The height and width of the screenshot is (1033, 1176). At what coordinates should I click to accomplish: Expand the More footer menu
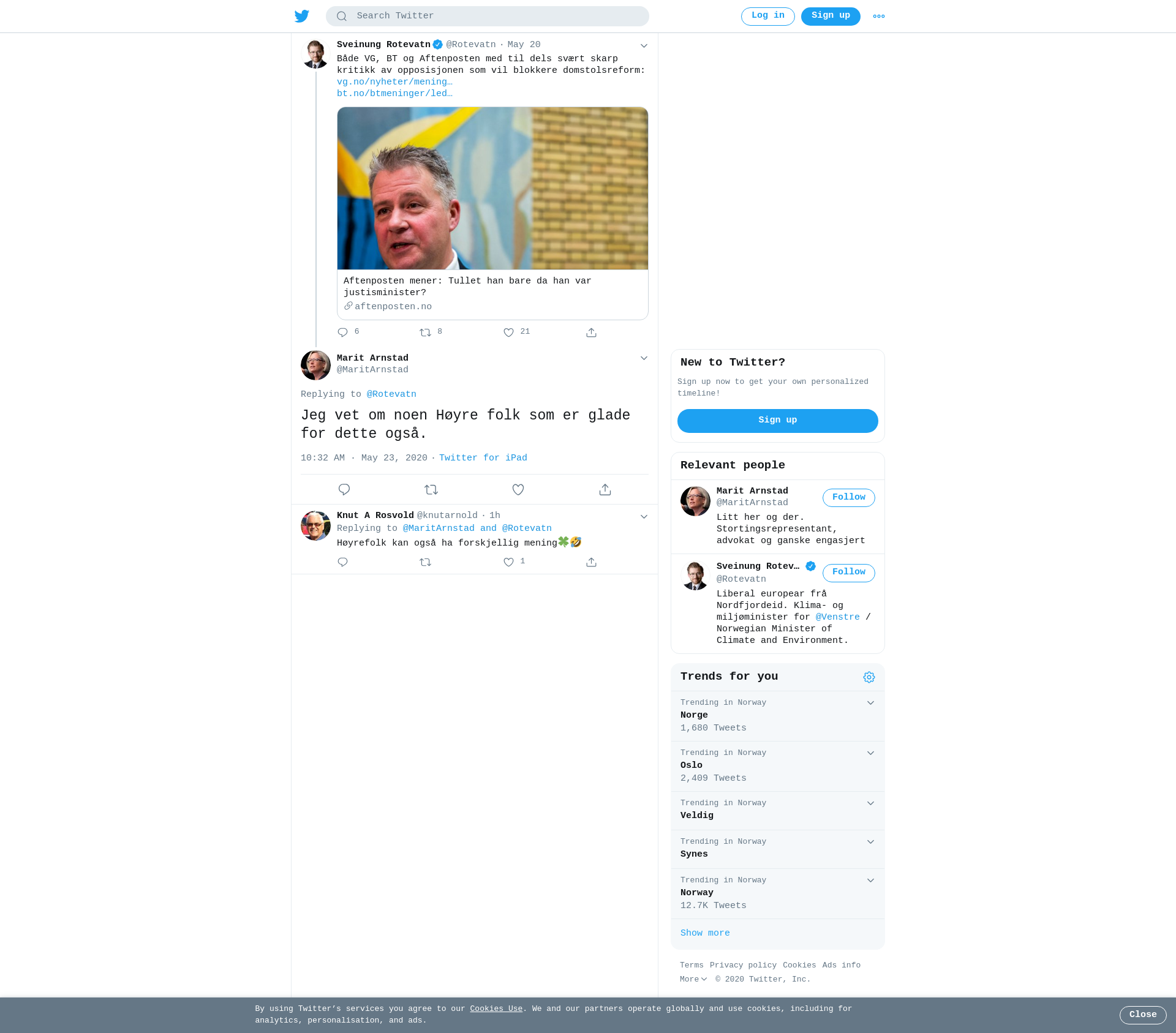693,979
